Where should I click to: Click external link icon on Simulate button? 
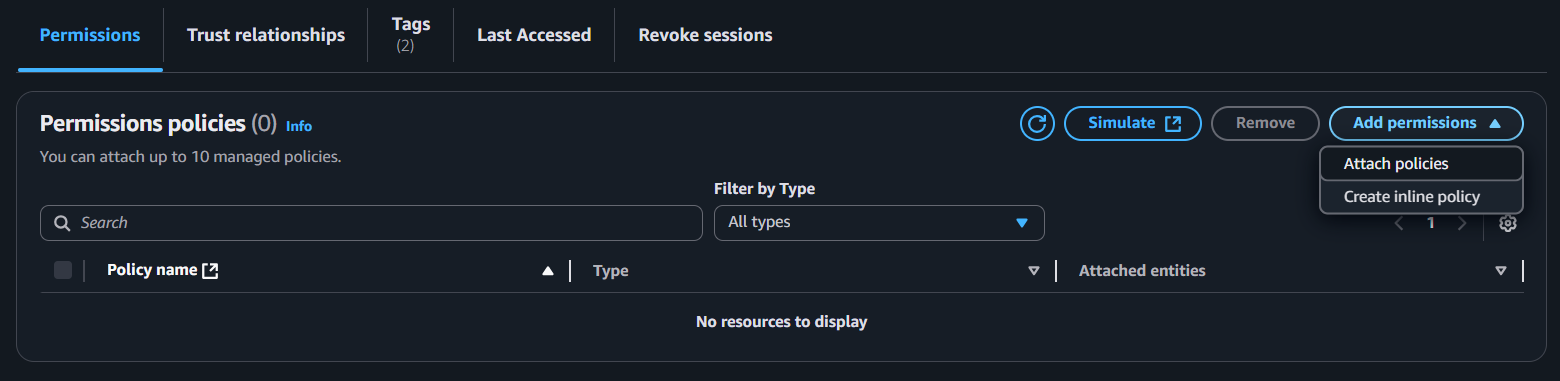pyautogui.click(x=1173, y=123)
